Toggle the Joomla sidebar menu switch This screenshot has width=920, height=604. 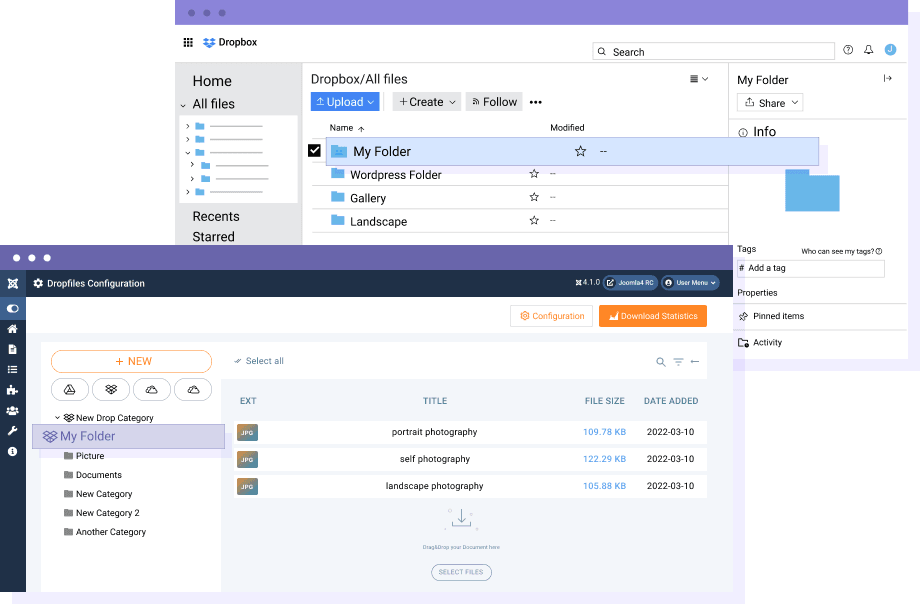(x=12, y=309)
